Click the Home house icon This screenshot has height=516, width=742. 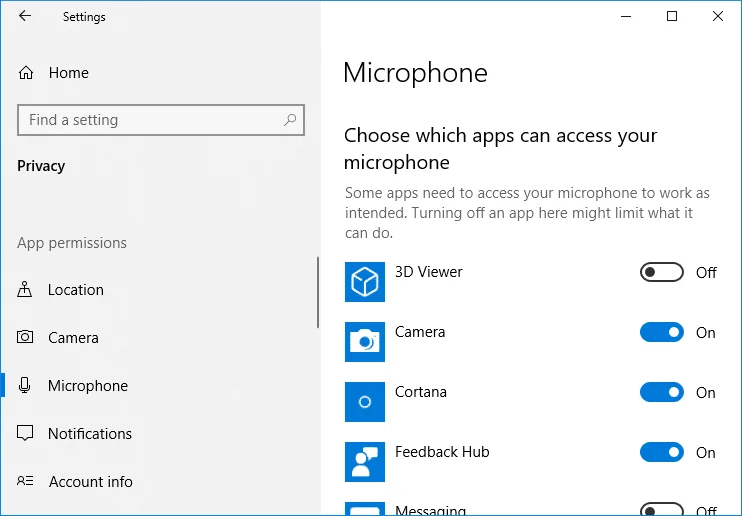pos(26,72)
